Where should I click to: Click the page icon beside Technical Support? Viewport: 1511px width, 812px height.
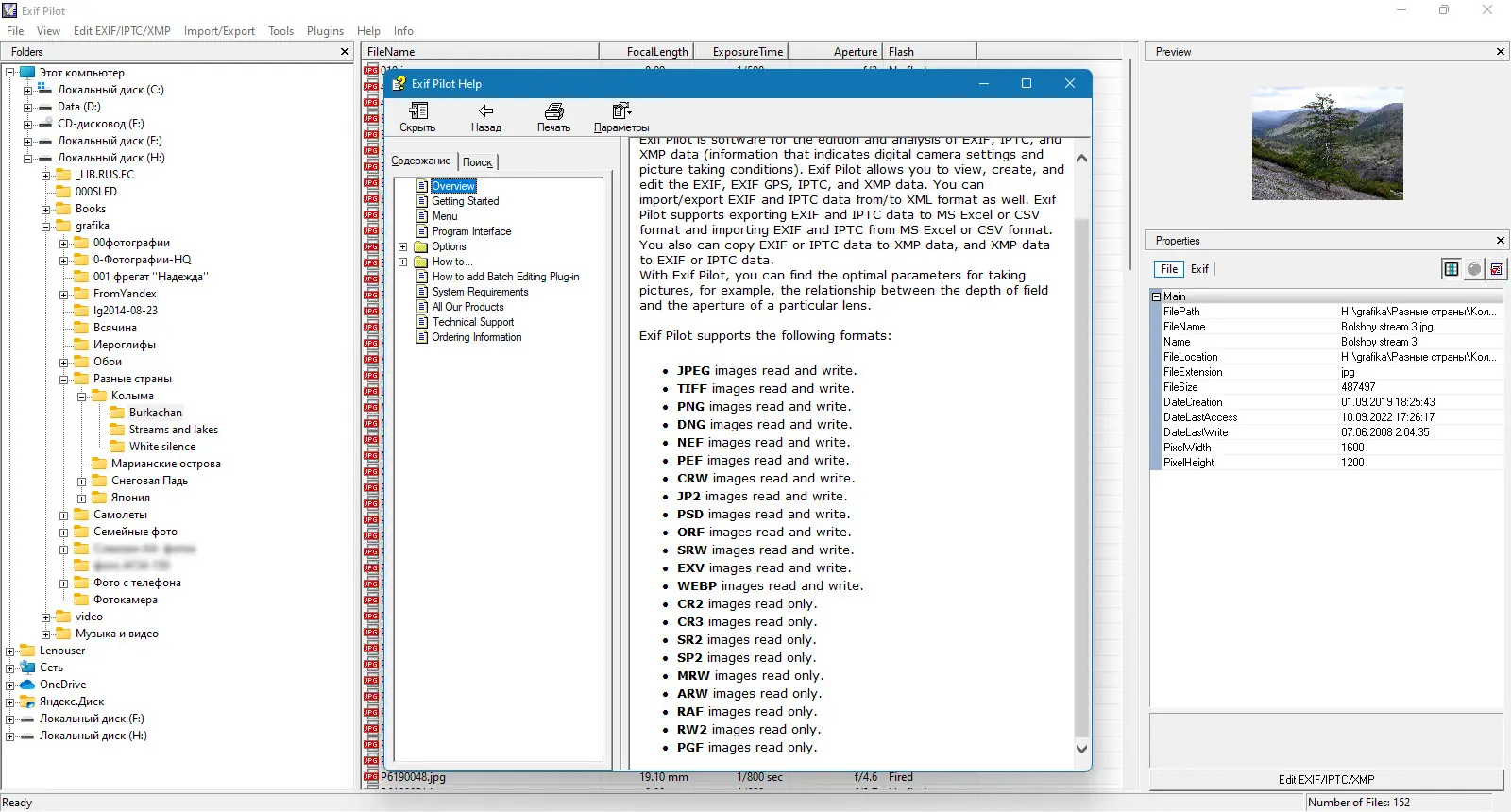[x=422, y=322]
